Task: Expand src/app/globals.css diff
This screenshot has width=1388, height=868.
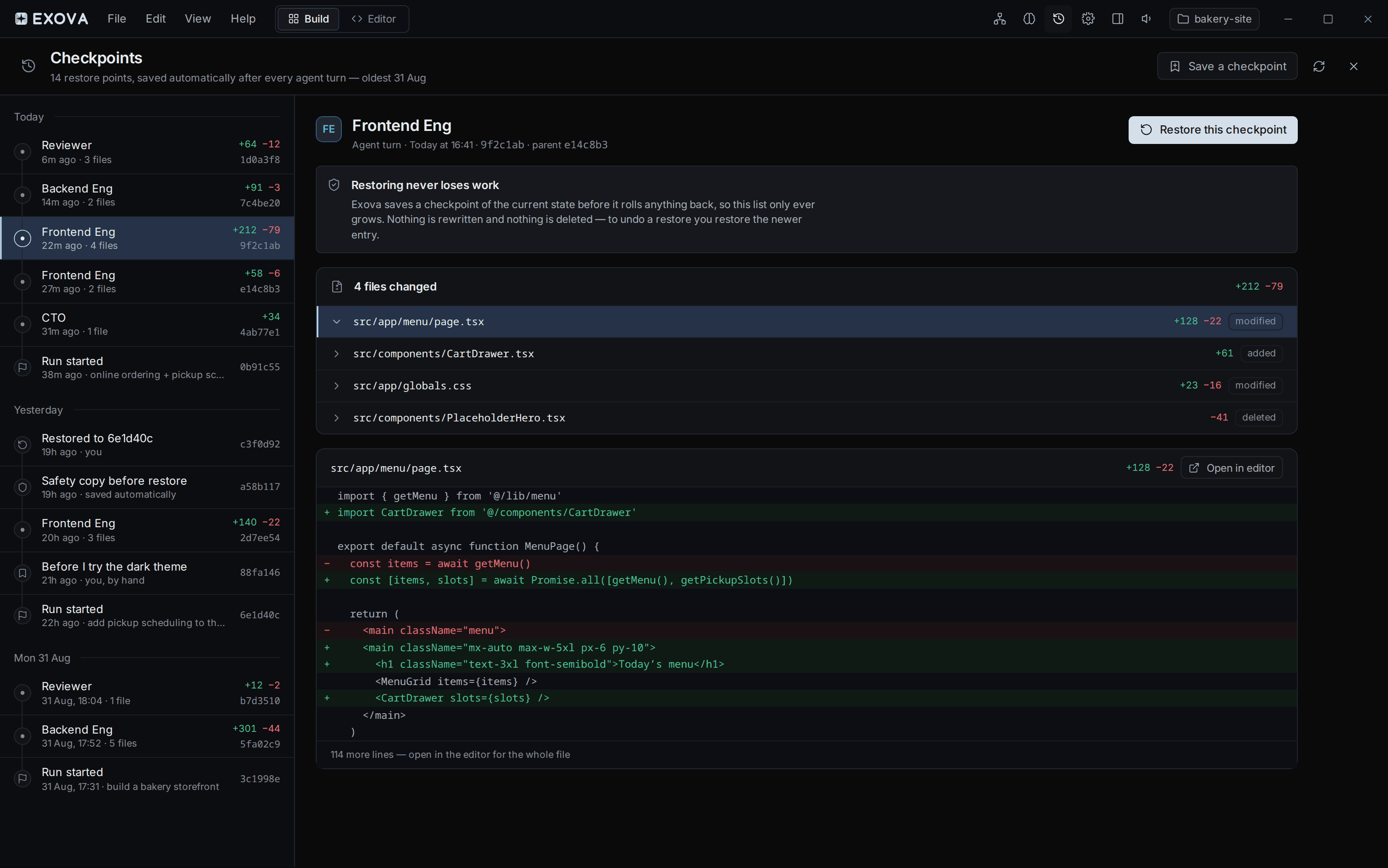Action: point(806,386)
